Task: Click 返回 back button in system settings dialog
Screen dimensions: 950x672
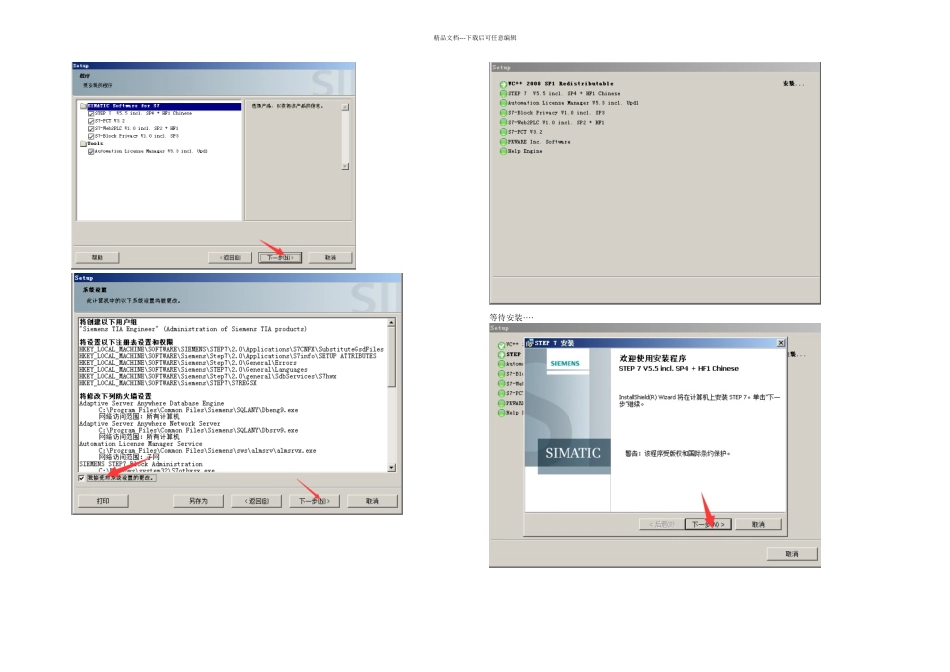Action: click(256, 501)
